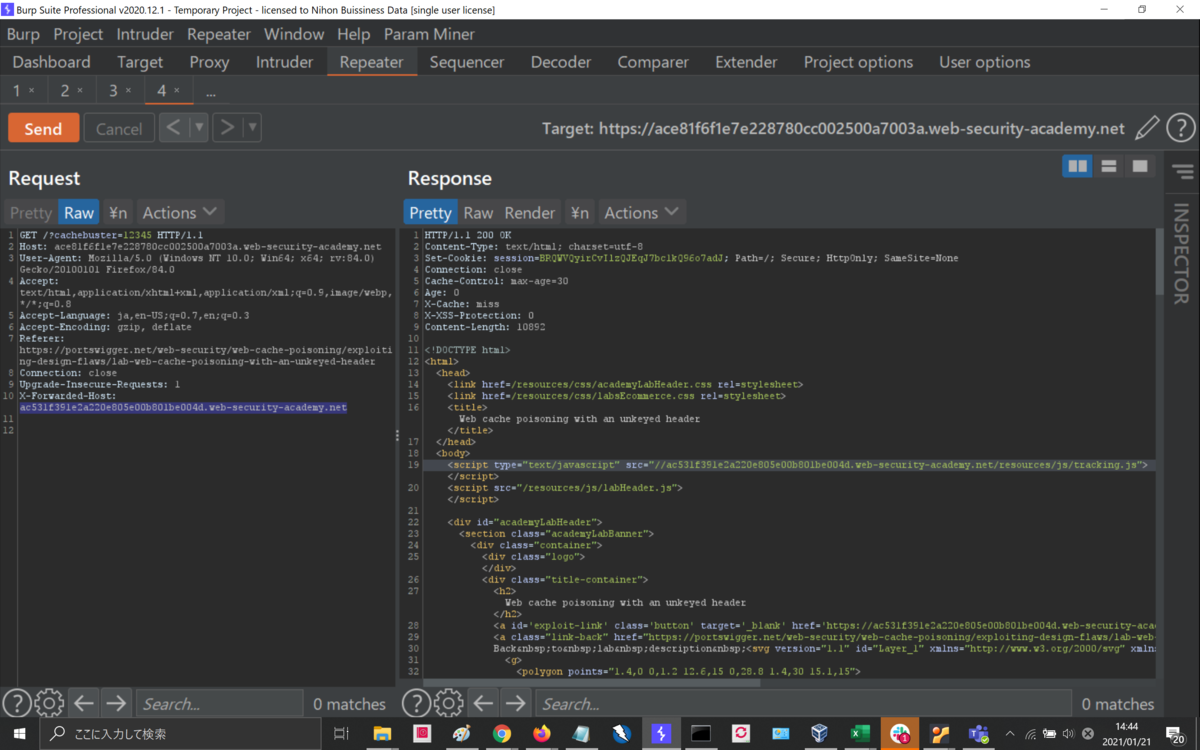This screenshot has width=1200, height=750.
Task: Focus the Request search field
Action: [x=219, y=704]
